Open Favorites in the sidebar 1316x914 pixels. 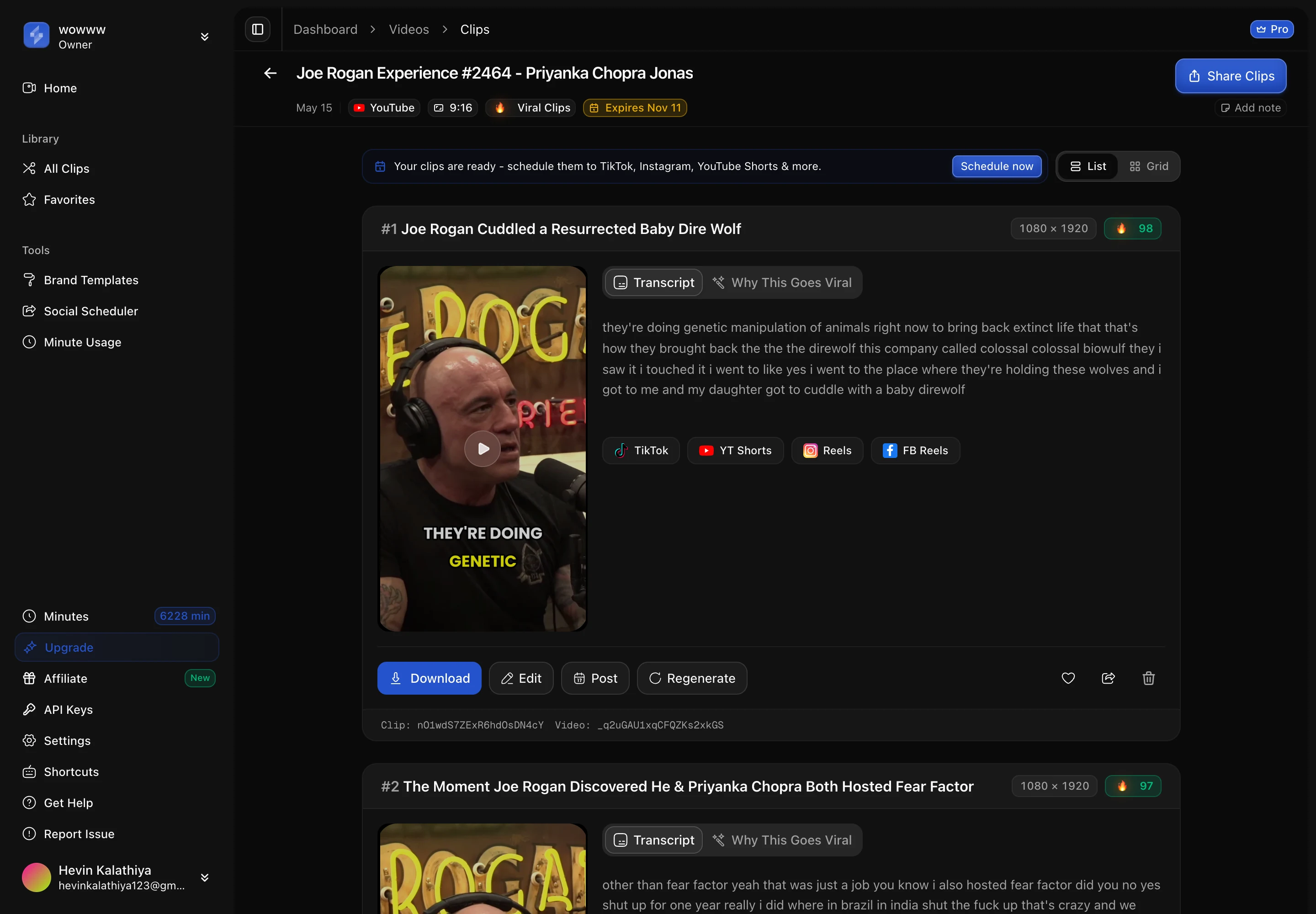point(117,199)
